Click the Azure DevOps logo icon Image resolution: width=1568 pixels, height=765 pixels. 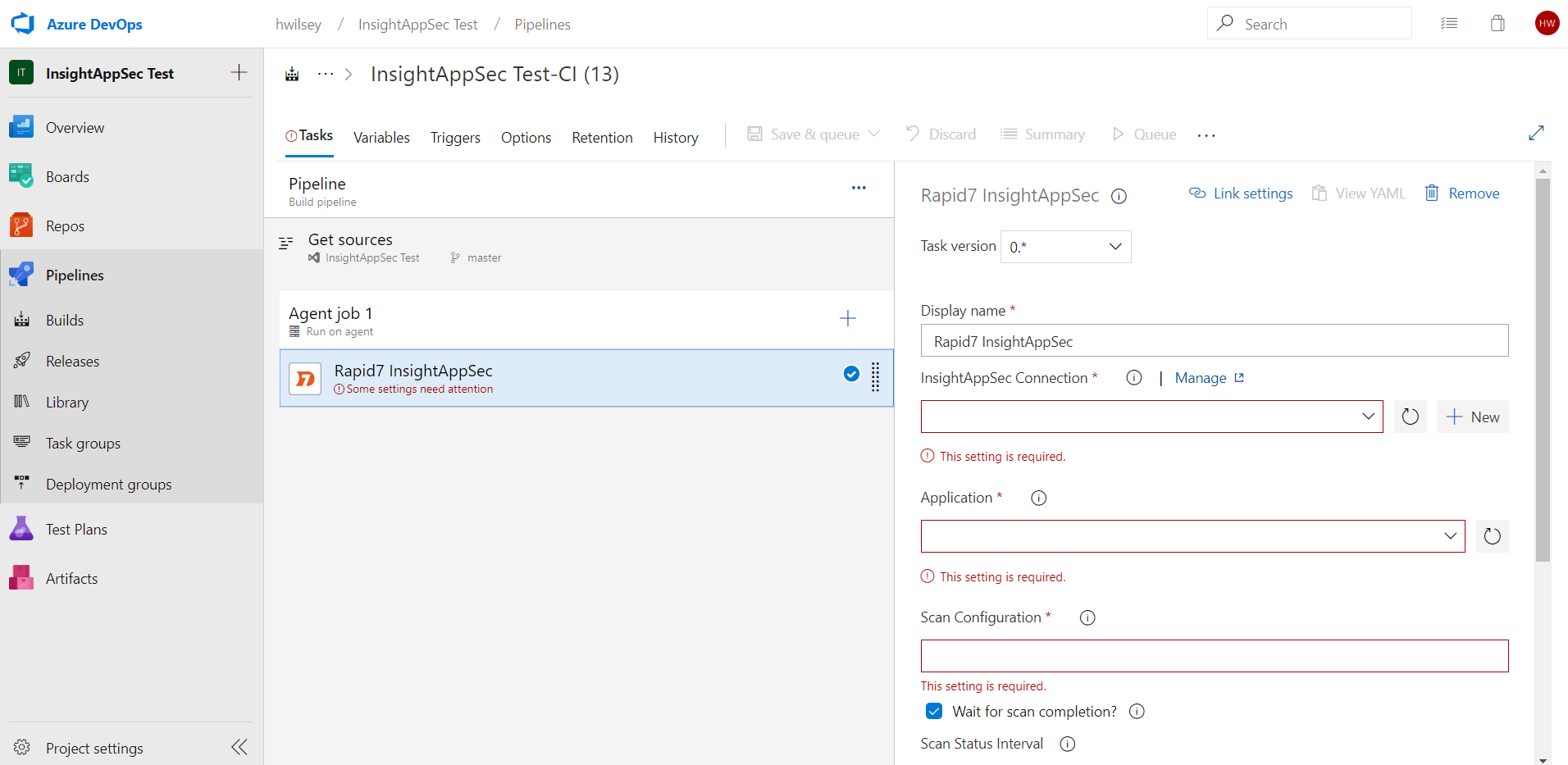(x=23, y=24)
